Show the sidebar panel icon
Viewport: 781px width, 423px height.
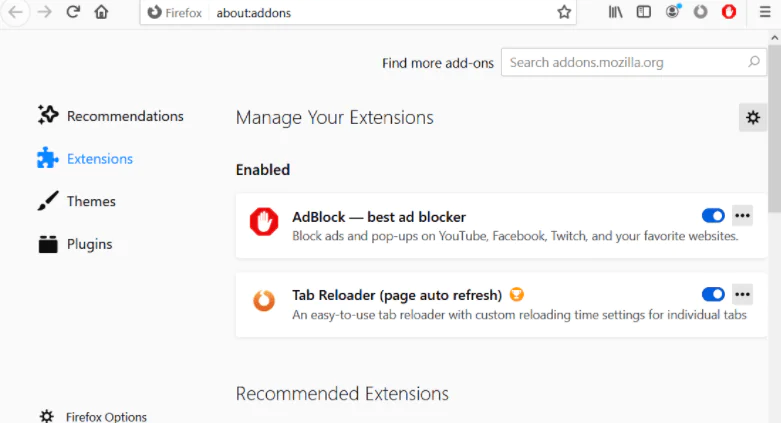(x=644, y=12)
